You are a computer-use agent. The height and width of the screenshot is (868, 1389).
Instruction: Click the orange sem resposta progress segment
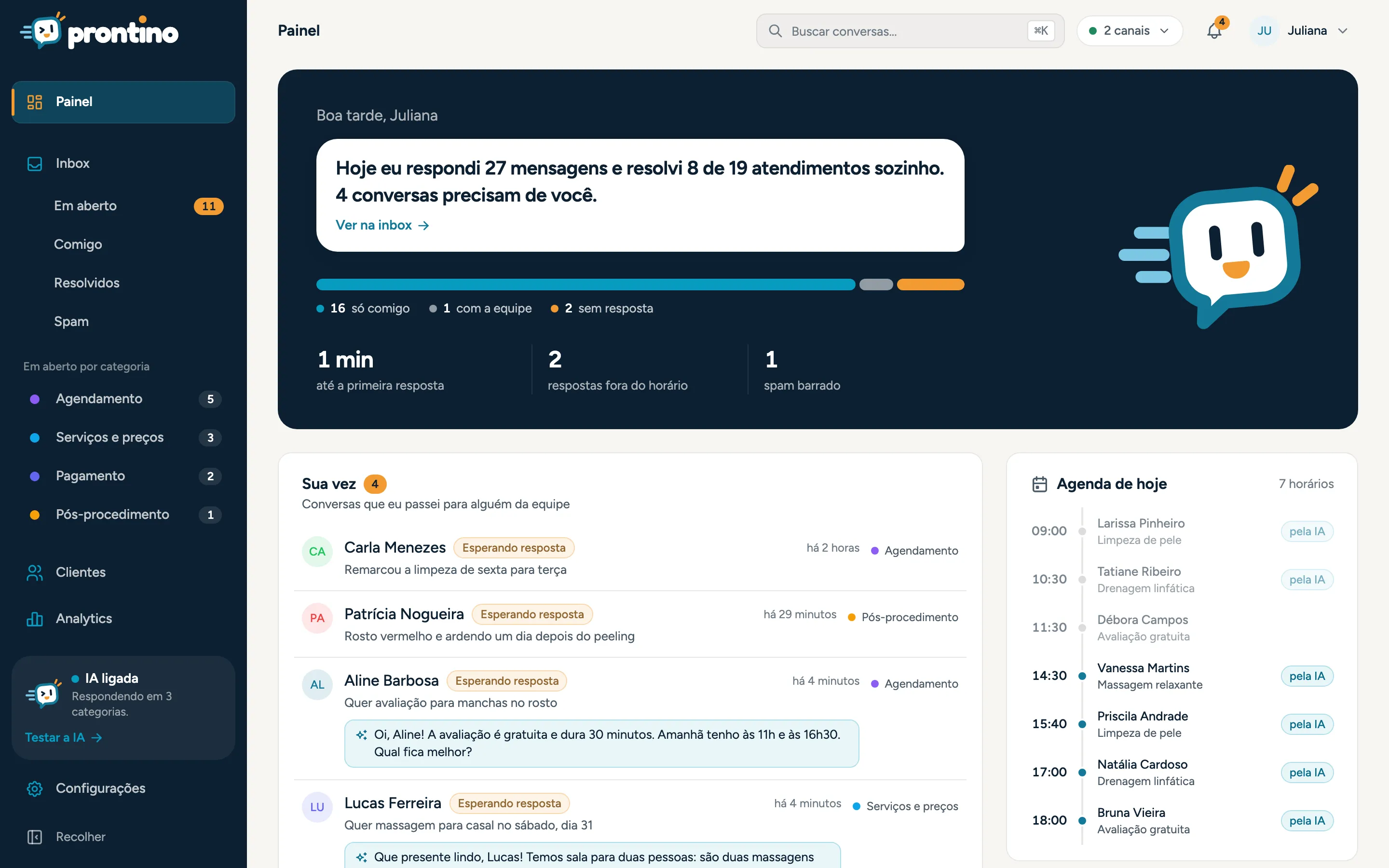[930, 285]
